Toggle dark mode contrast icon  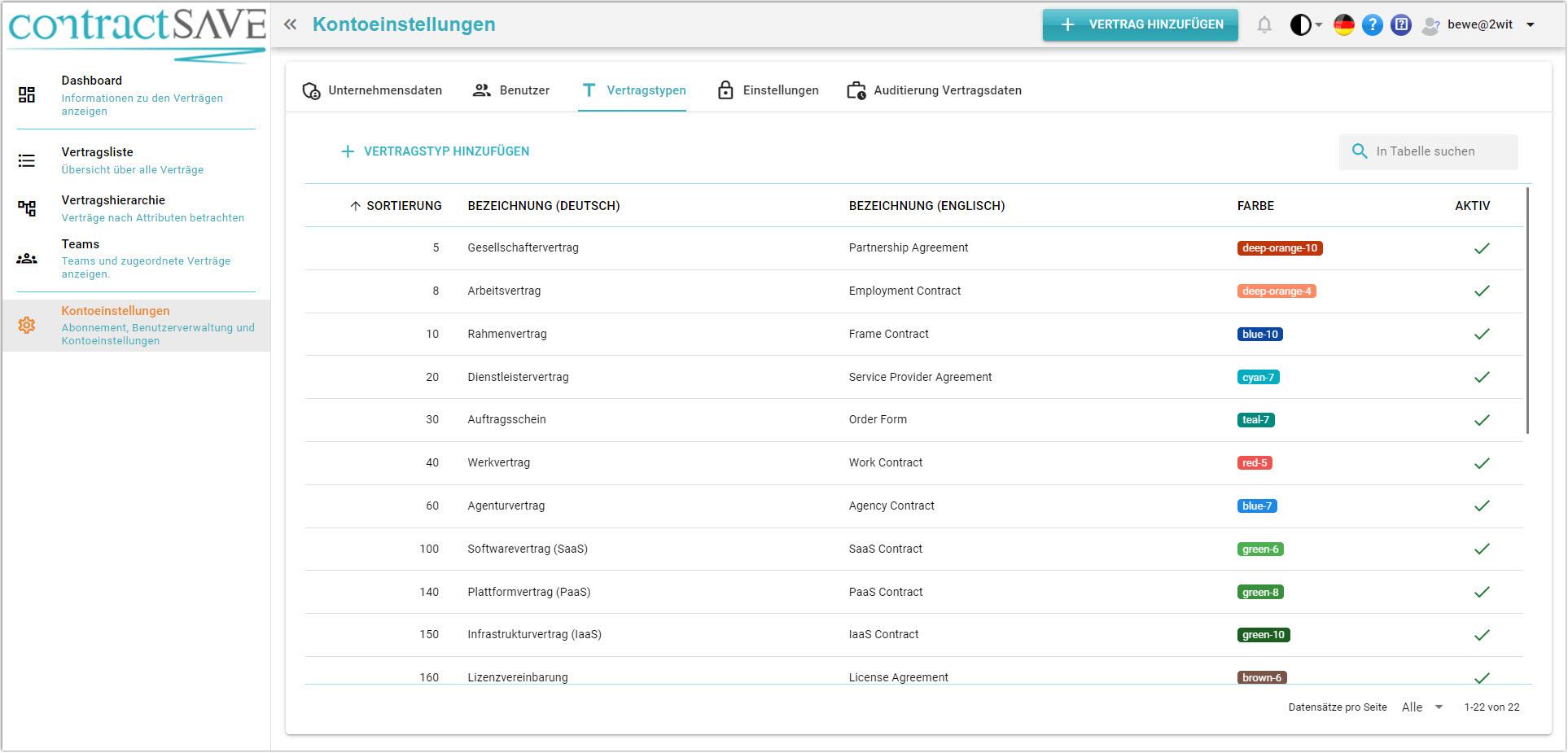click(x=1300, y=24)
